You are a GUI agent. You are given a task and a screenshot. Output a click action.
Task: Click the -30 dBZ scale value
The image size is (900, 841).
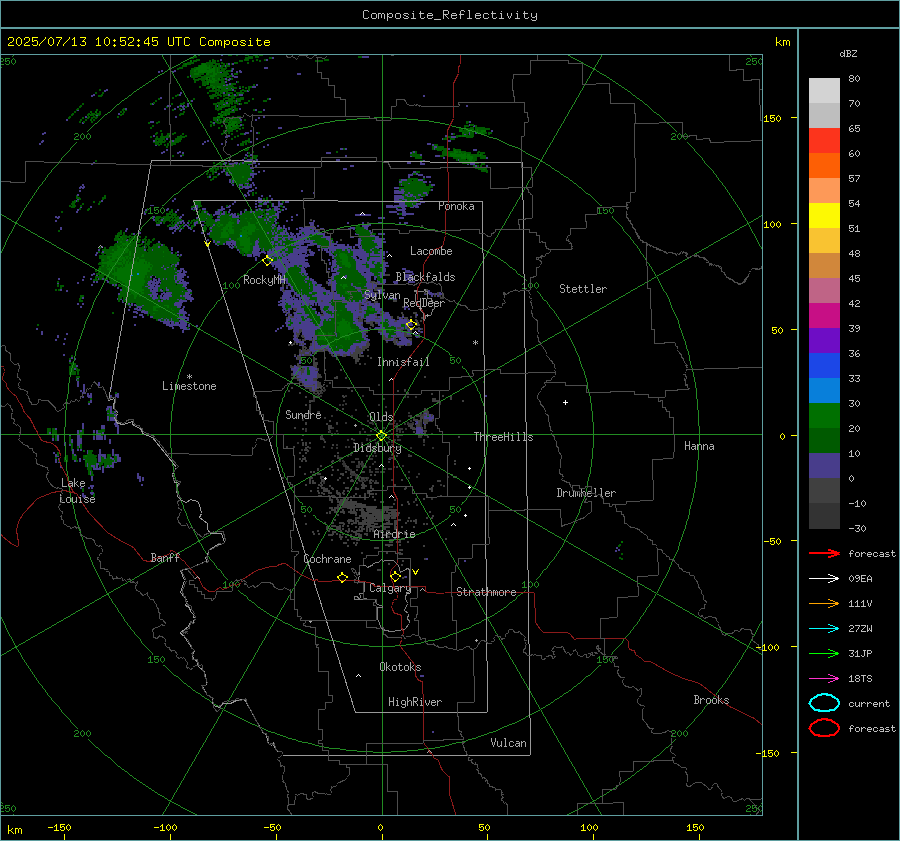point(857,528)
